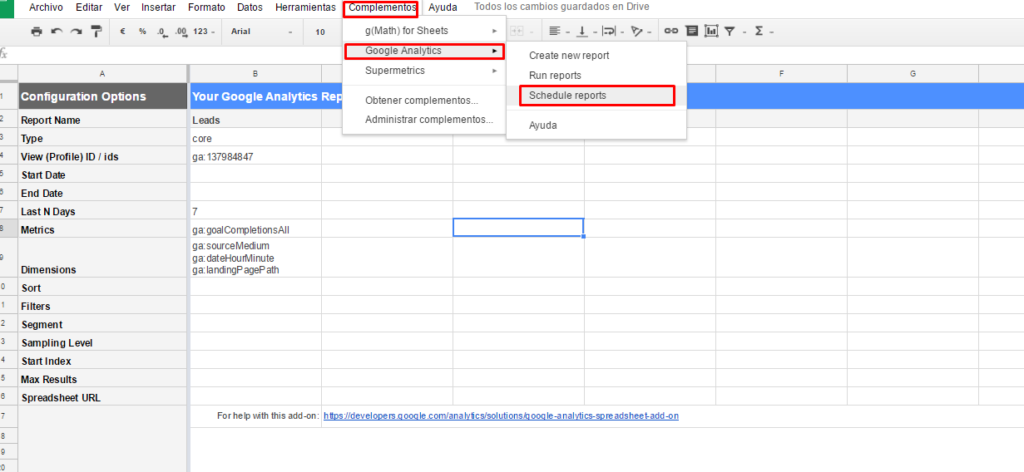Choose Administrar complementos...
The width and height of the screenshot is (1024, 472).
point(424,119)
